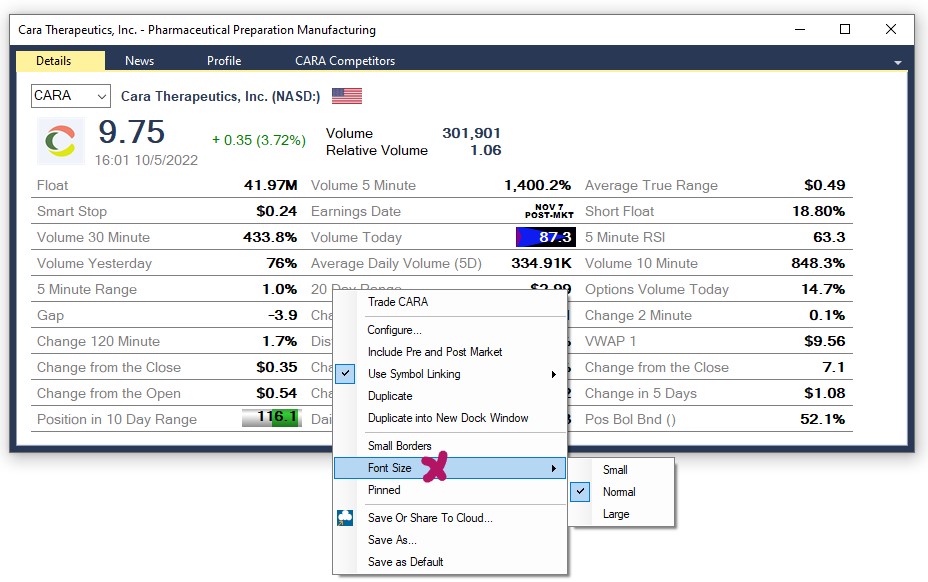The height and width of the screenshot is (582, 928).
Task: Click the Cara Therapeutics company logo icon
Action: tap(61, 141)
